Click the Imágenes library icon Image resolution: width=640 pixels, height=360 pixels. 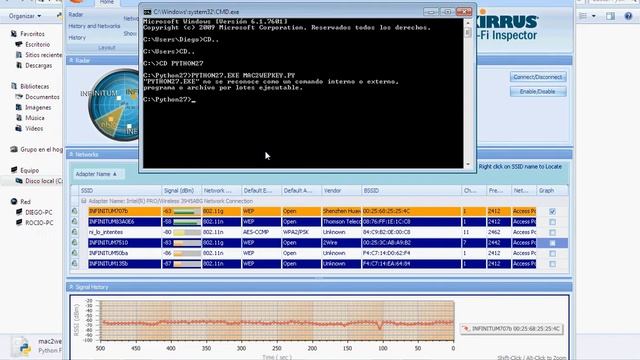click(x=19, y=107)
